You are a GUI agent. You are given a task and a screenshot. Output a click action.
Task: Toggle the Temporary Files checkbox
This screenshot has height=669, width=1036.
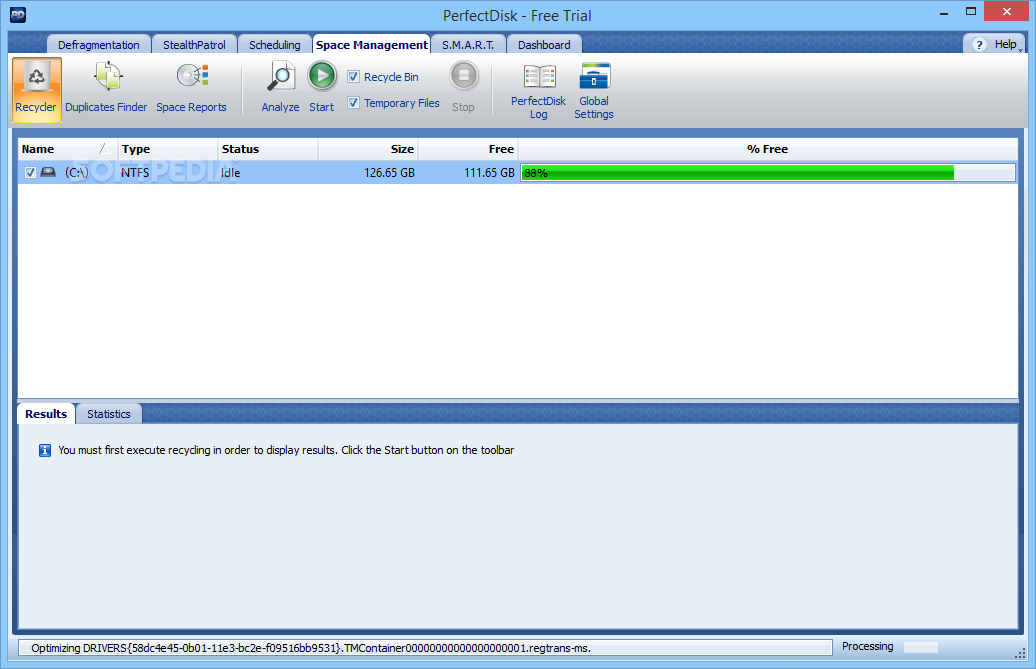pyautogui.click(x=353, y=102)
